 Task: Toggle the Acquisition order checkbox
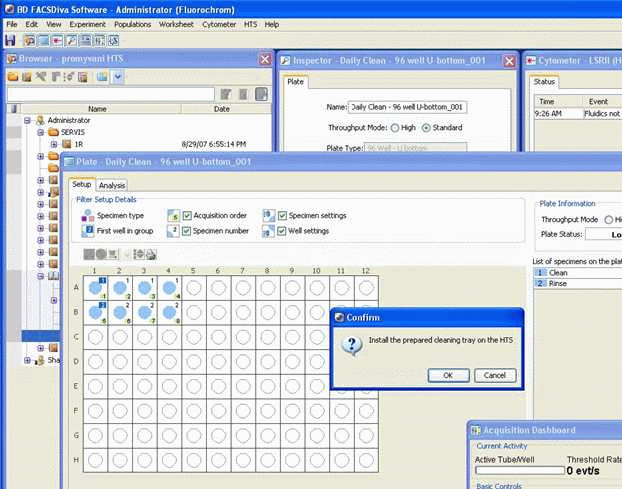coord(187,215)
